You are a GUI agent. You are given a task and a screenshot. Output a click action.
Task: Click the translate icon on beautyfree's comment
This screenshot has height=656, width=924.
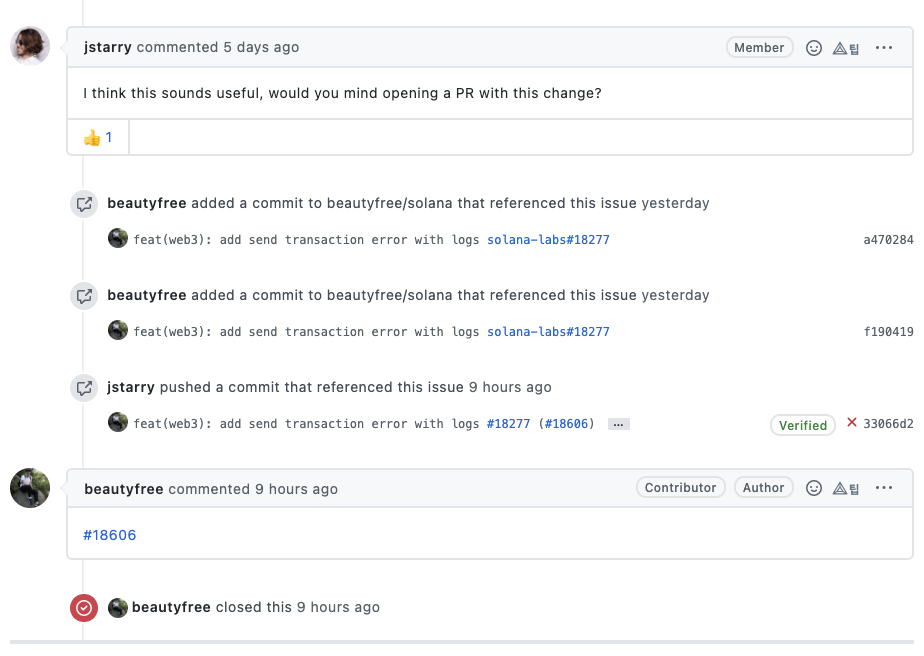847,488
